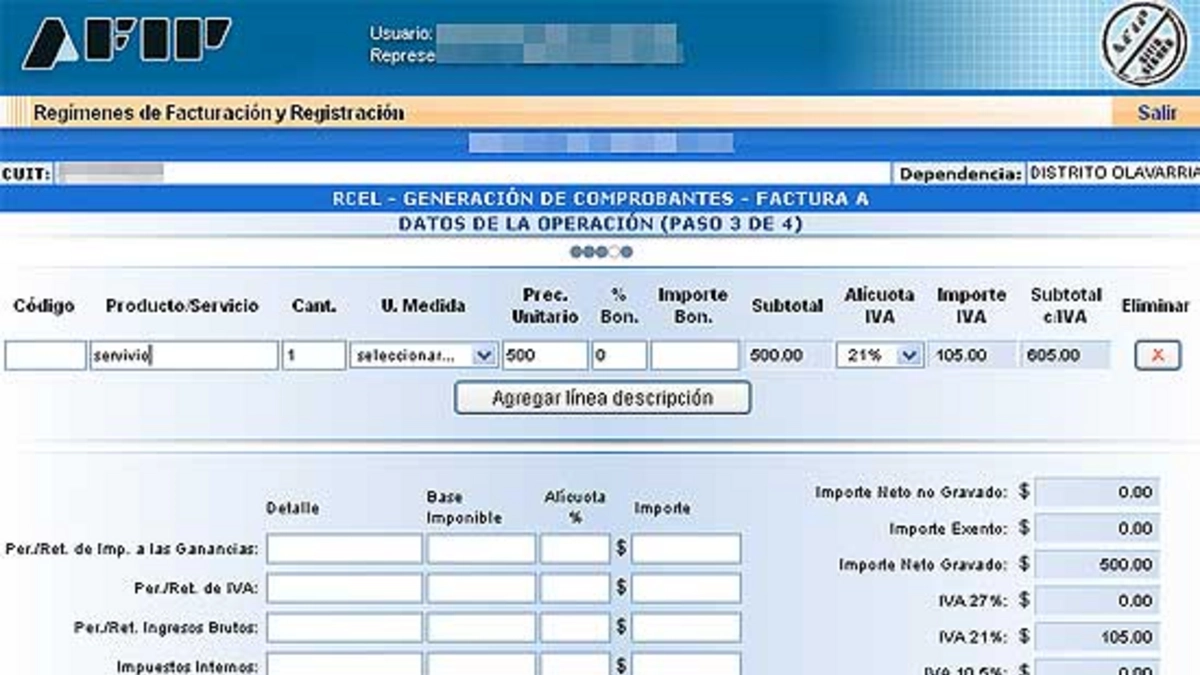The height and width of the screenshot is (675, 1200).
Task: Click the Per./Ret. de Imp. a las Ganancias label
Action: 132,549
